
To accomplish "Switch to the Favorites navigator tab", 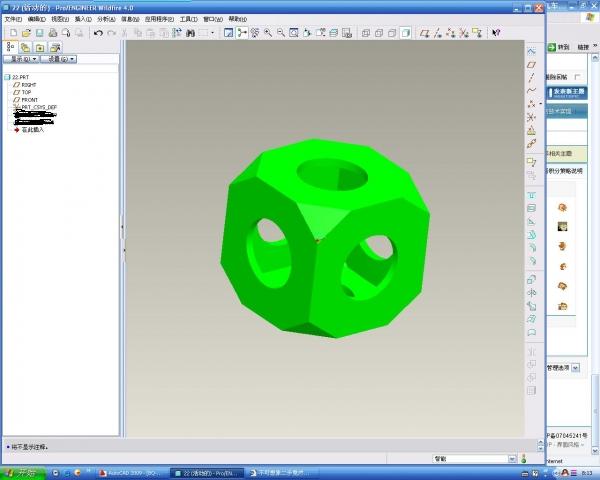I will coord(40,47).
